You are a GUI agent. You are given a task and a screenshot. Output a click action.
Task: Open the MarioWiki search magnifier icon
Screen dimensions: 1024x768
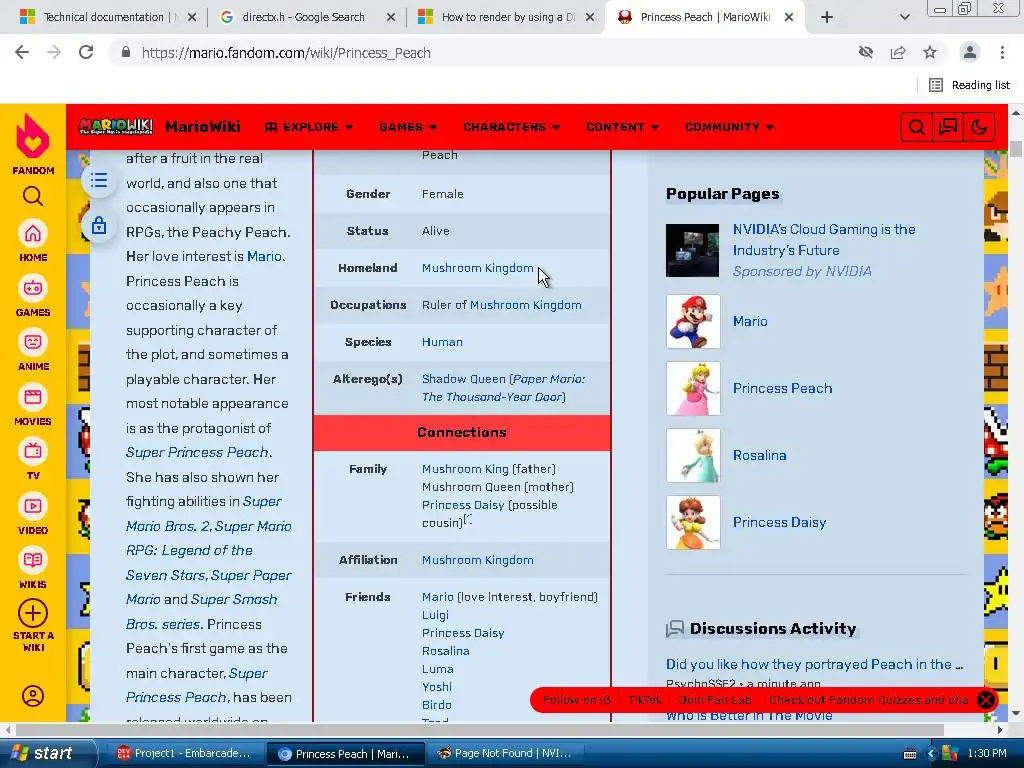[x=916, y=127]
